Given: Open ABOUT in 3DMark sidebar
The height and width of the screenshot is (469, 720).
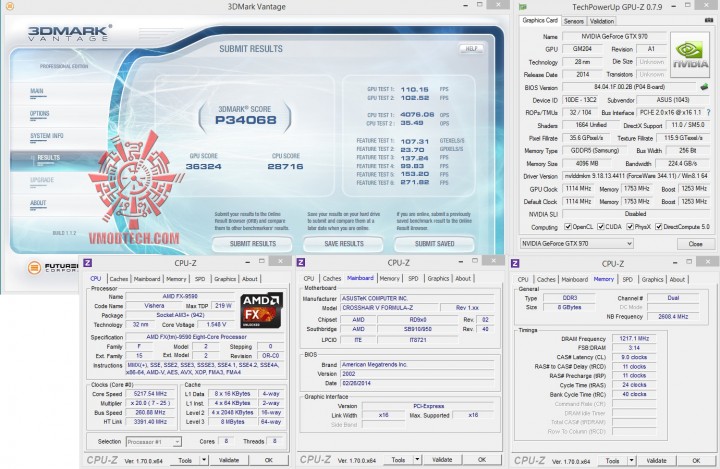Looking at the screenshot, I should tap(38, 203).
